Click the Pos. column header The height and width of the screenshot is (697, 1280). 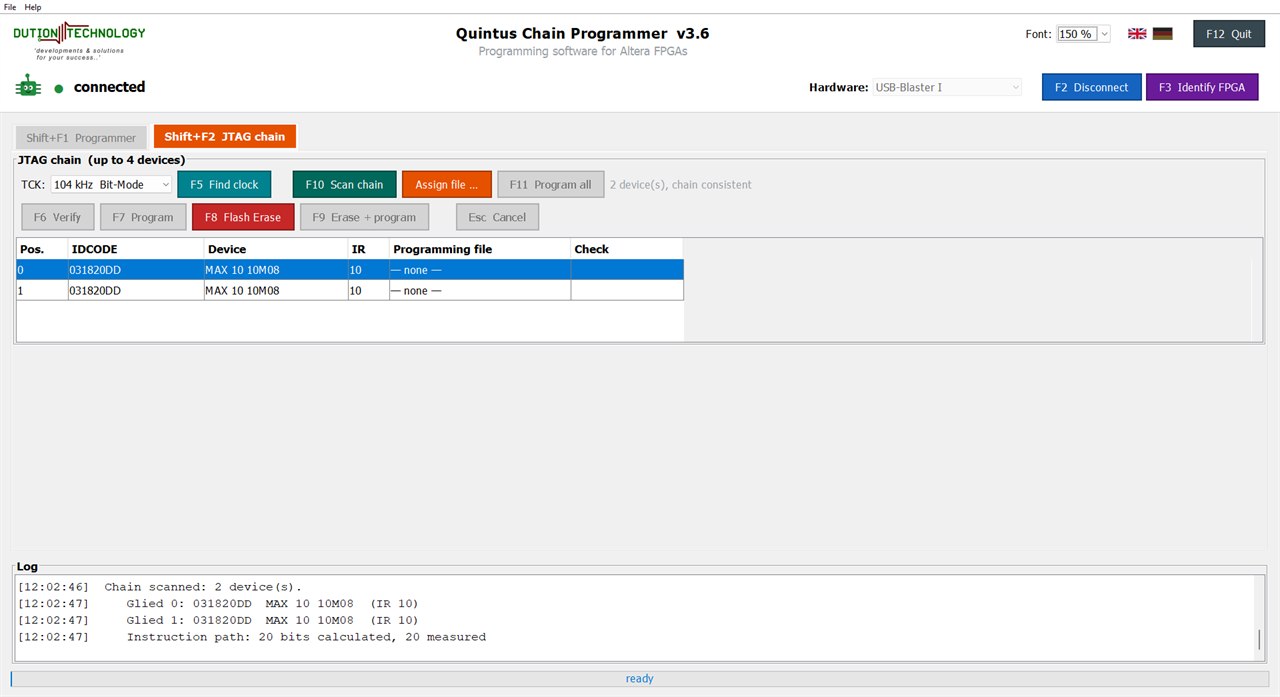click(x=42, y=249)
